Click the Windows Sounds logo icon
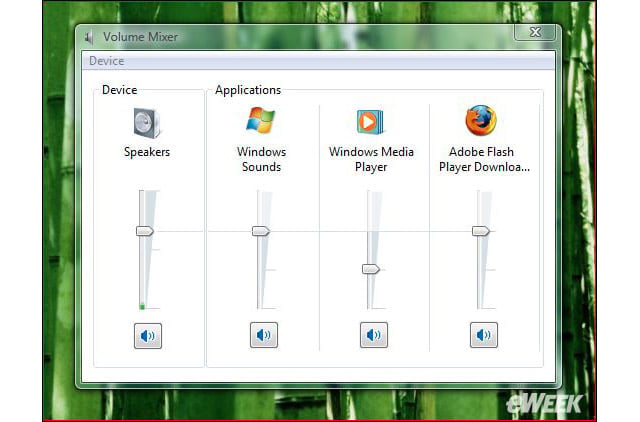640x422 pixels. (x=260, y=120)
